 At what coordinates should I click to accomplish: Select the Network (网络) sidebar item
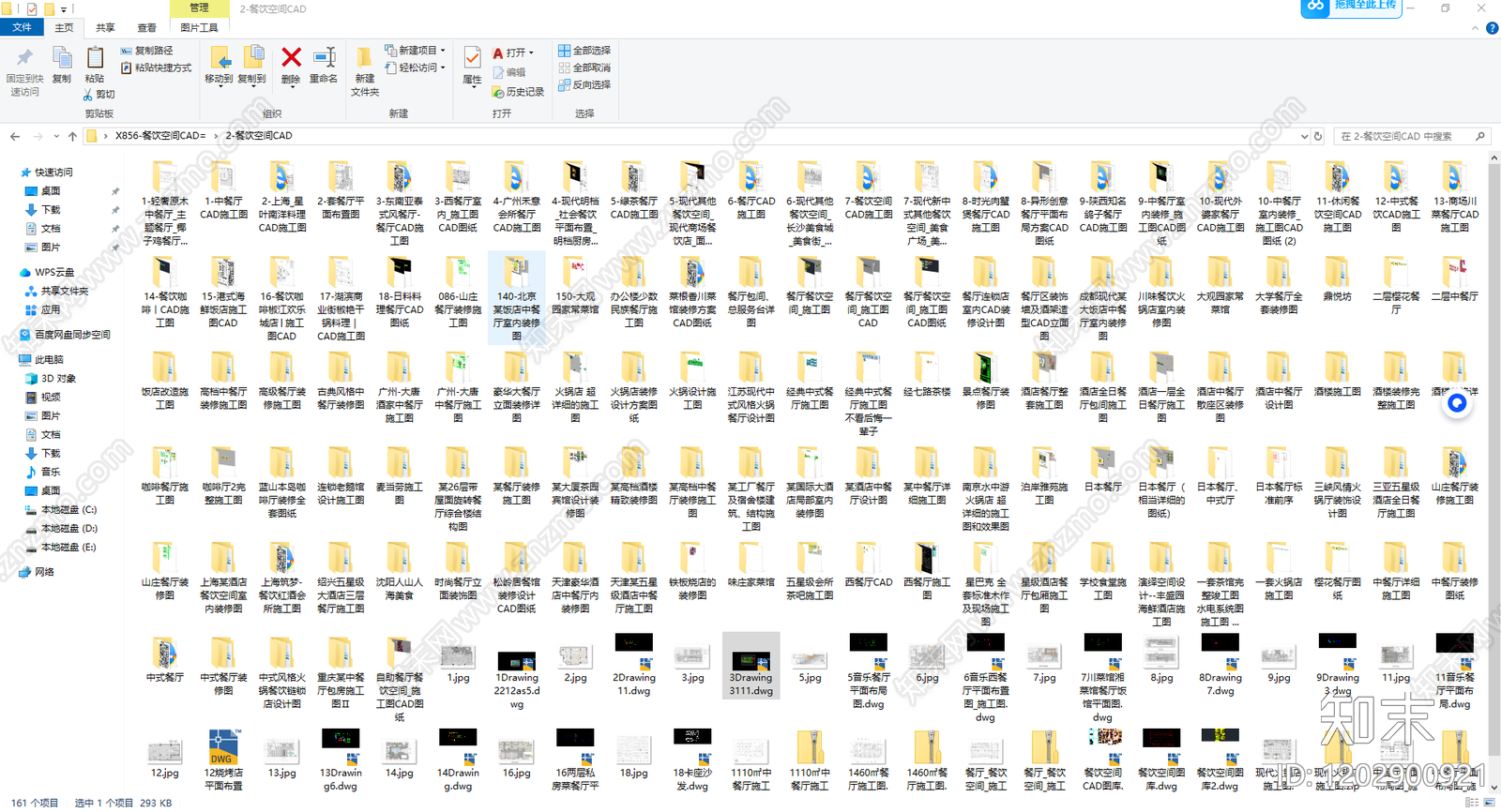point(43,572)
